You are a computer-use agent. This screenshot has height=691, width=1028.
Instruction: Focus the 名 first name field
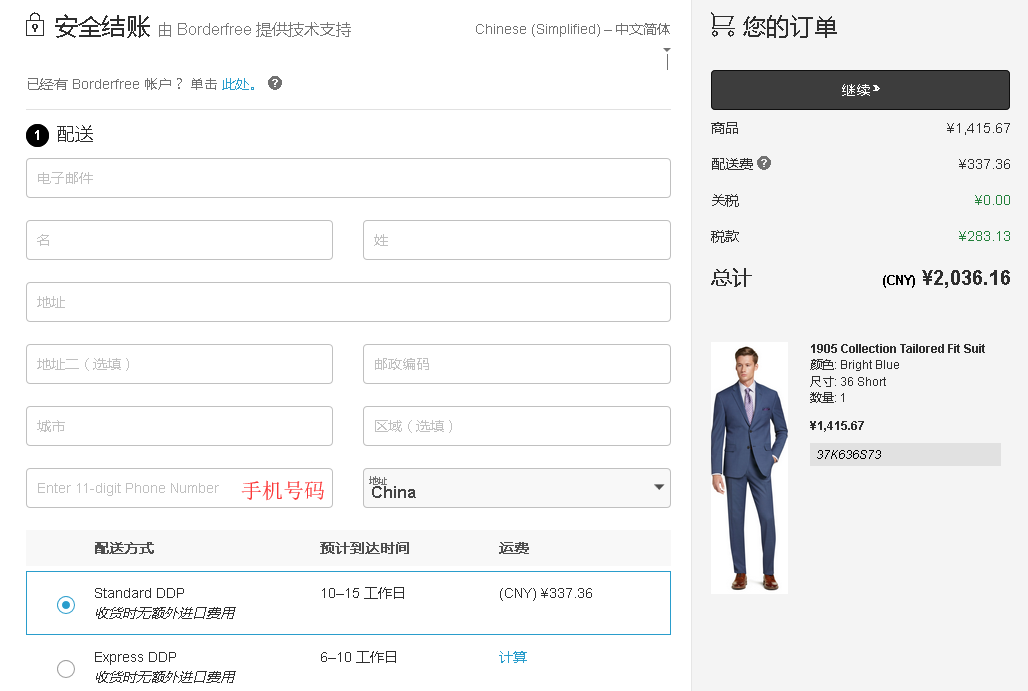click(x=179, y=240)
